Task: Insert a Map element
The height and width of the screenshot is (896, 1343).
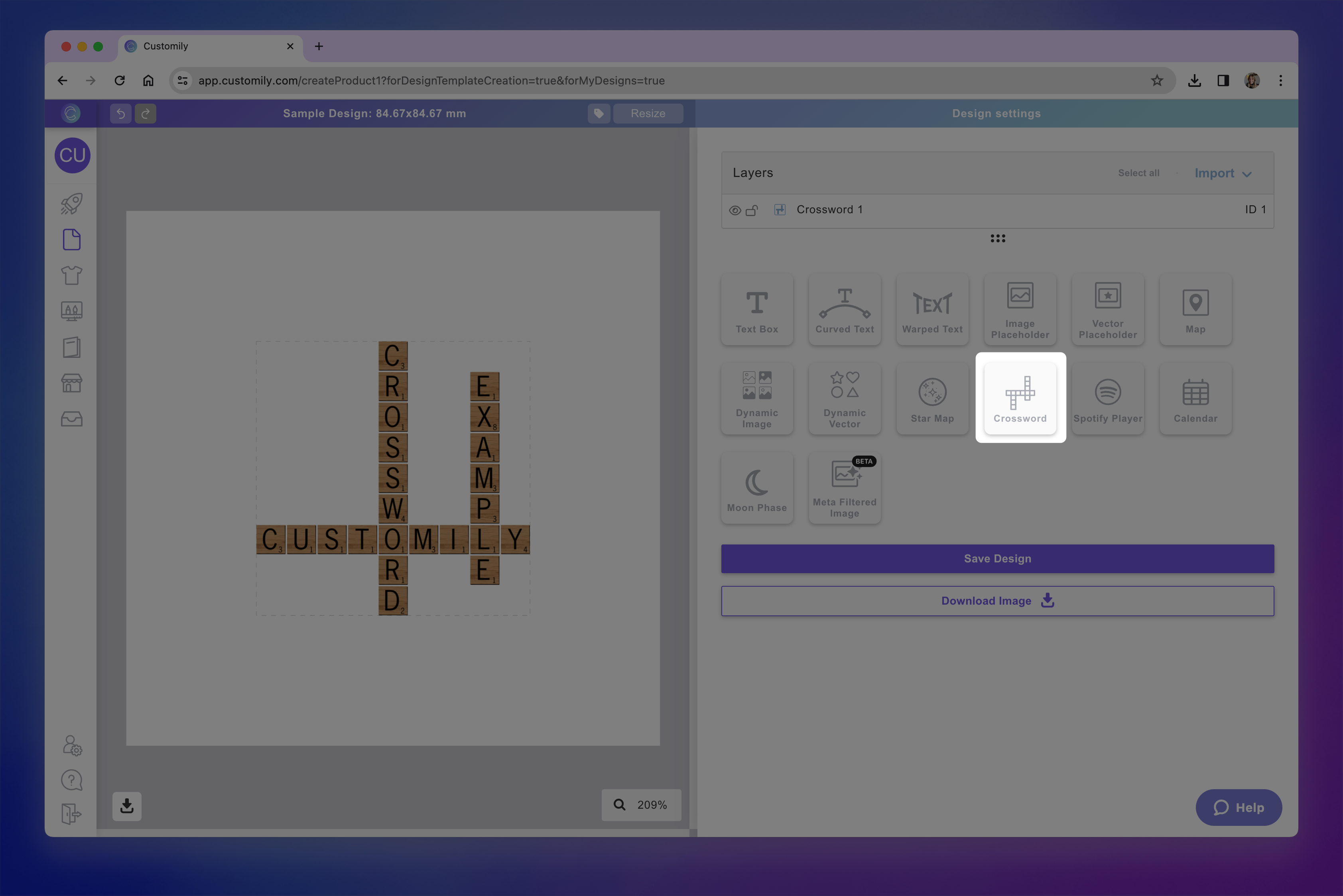Action: click(x=1195, y=308)
